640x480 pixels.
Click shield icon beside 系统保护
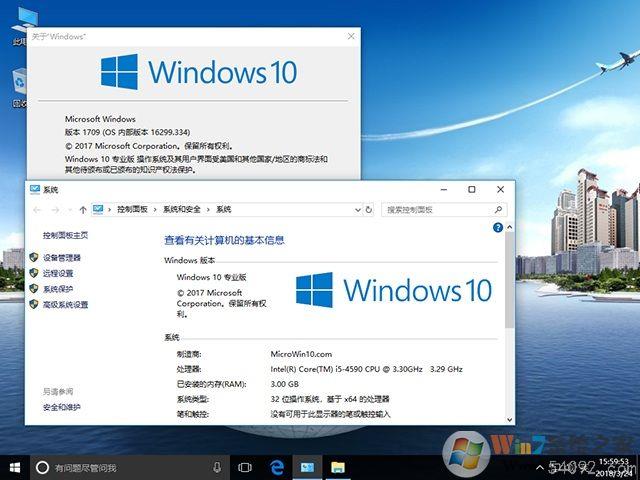tap(34, 289)
